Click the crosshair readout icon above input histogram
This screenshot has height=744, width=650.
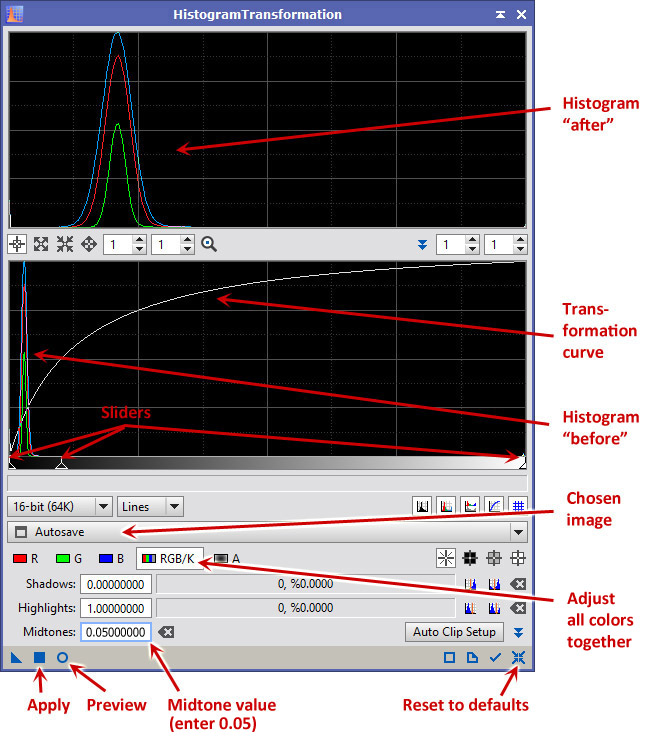tap(17, 245)
